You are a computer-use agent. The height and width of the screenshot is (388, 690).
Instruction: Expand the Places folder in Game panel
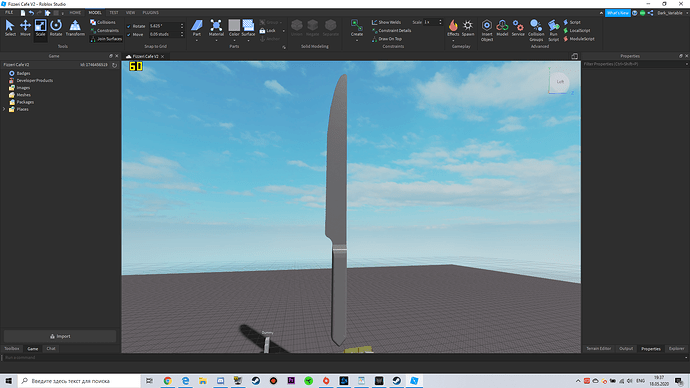pos(4,109)
